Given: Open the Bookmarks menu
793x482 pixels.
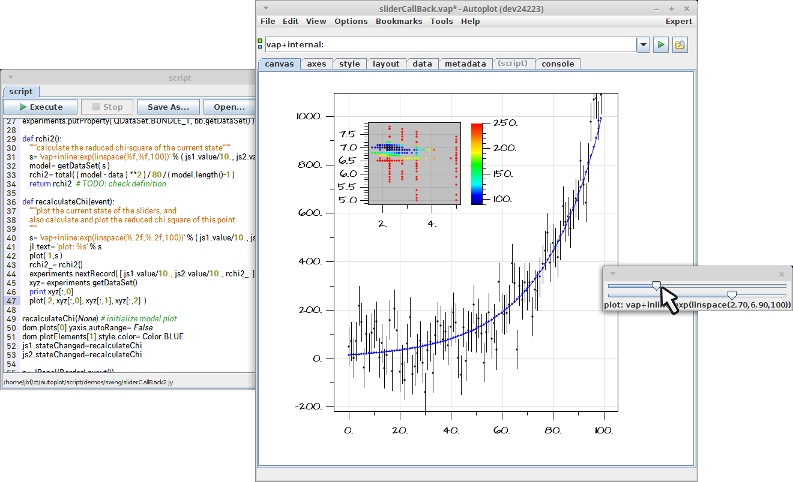Looking at the screenshot, I should coord(399,21).
